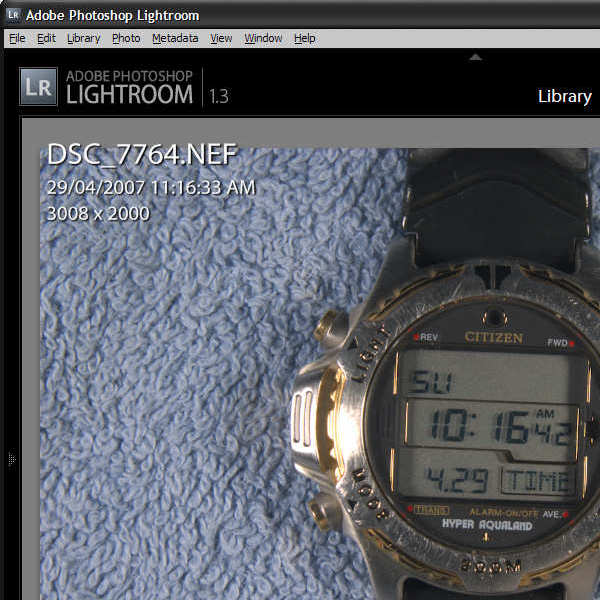Switch to the Library module
600x600 pixels.
pyautogui.click(x=564, y=96)
